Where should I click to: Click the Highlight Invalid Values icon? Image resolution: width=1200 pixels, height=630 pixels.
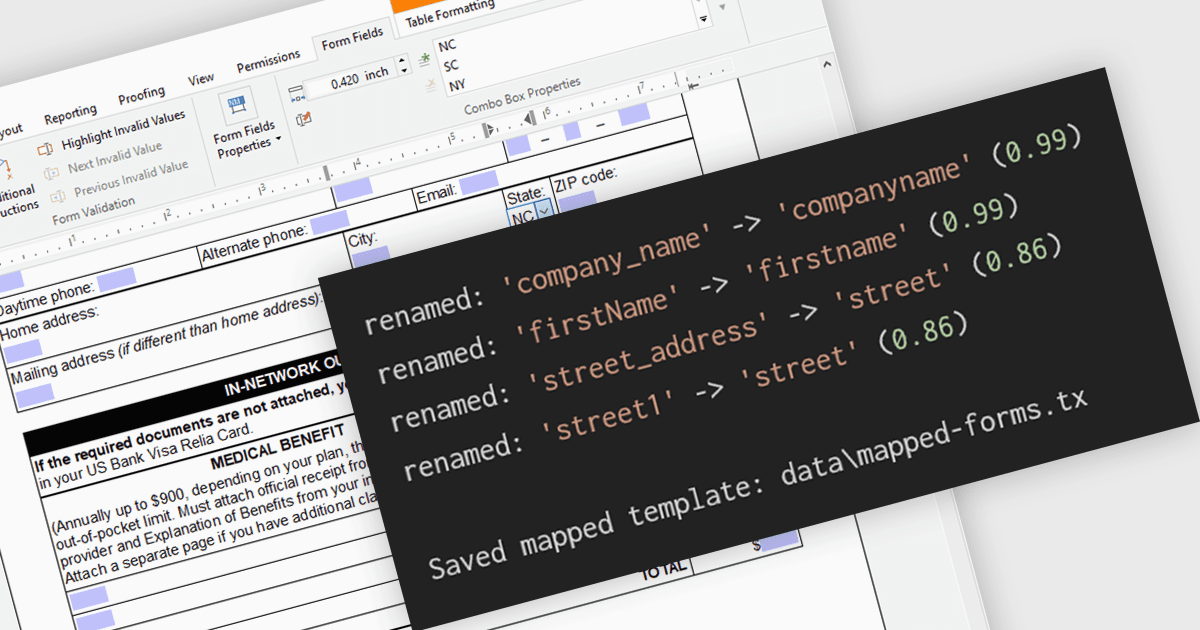click(x=45, y=150)
